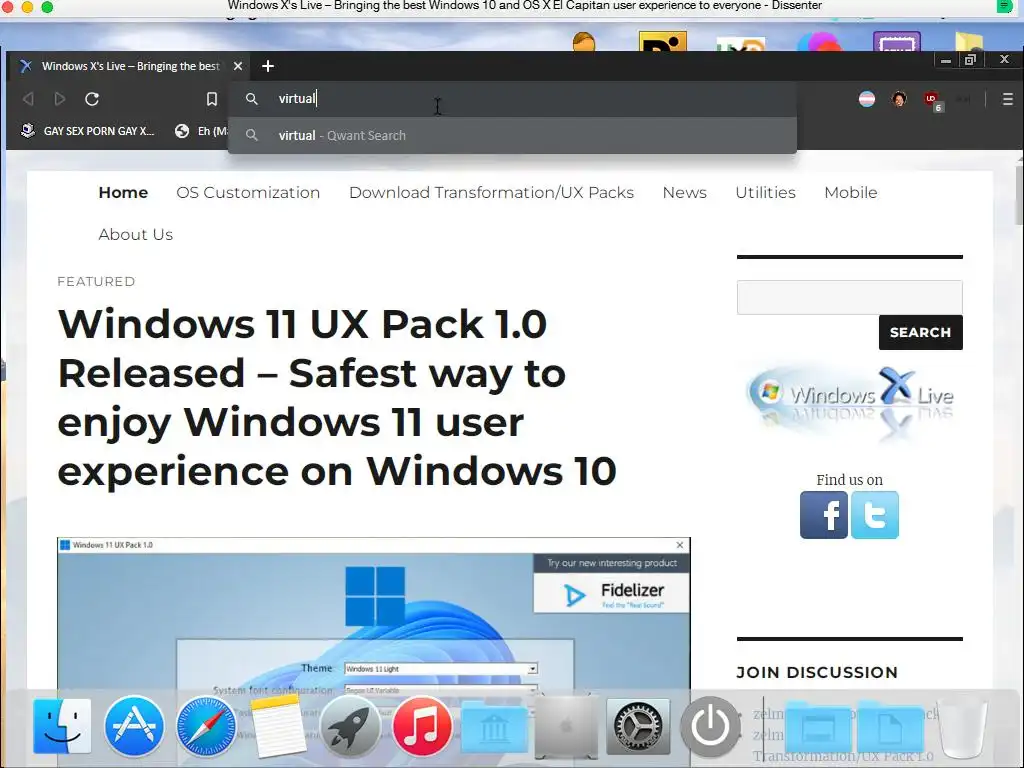The image size is (1024, 768).
Task: Go forward with the browser forward arrow
Action: point(59,99)
